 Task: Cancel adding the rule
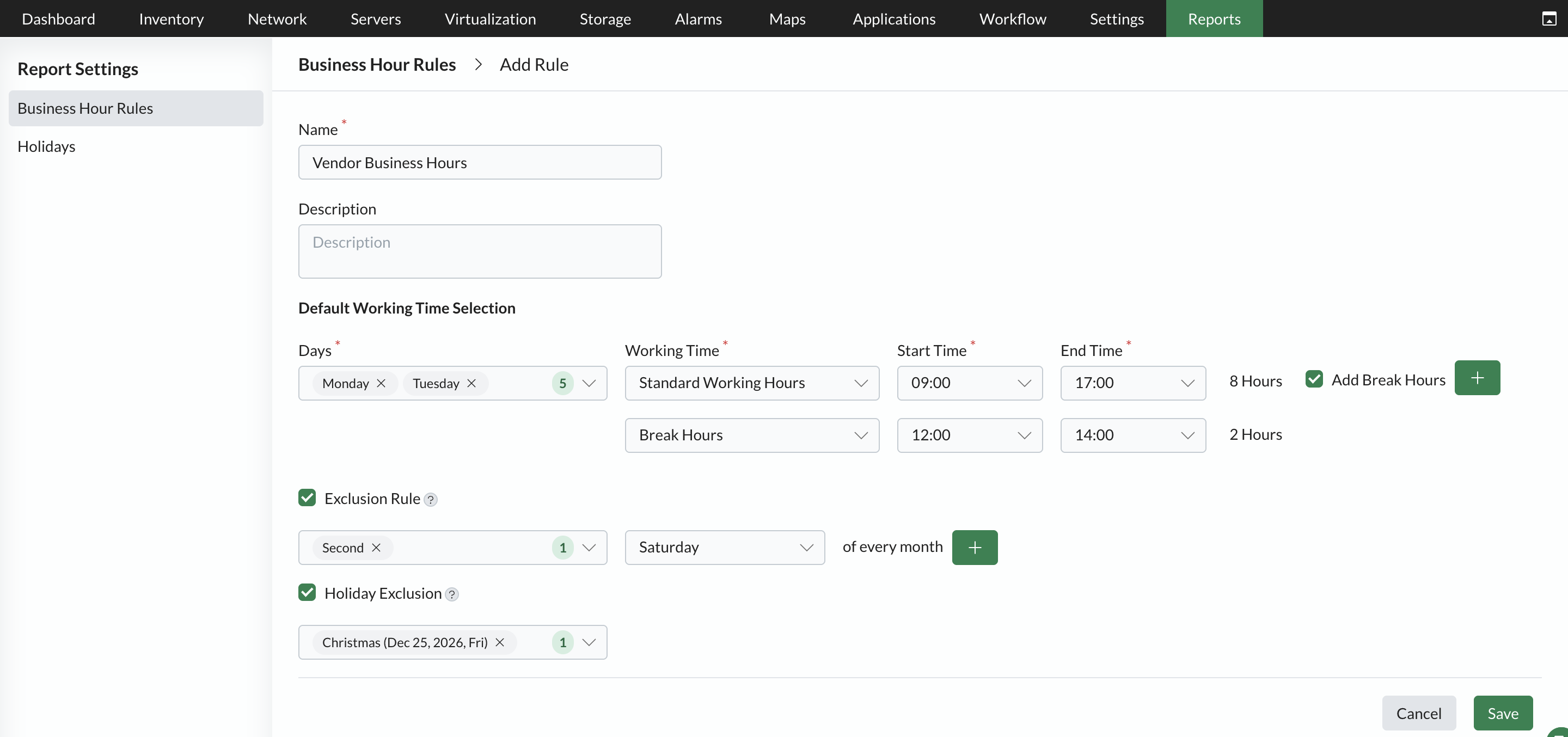(1419, 713)
